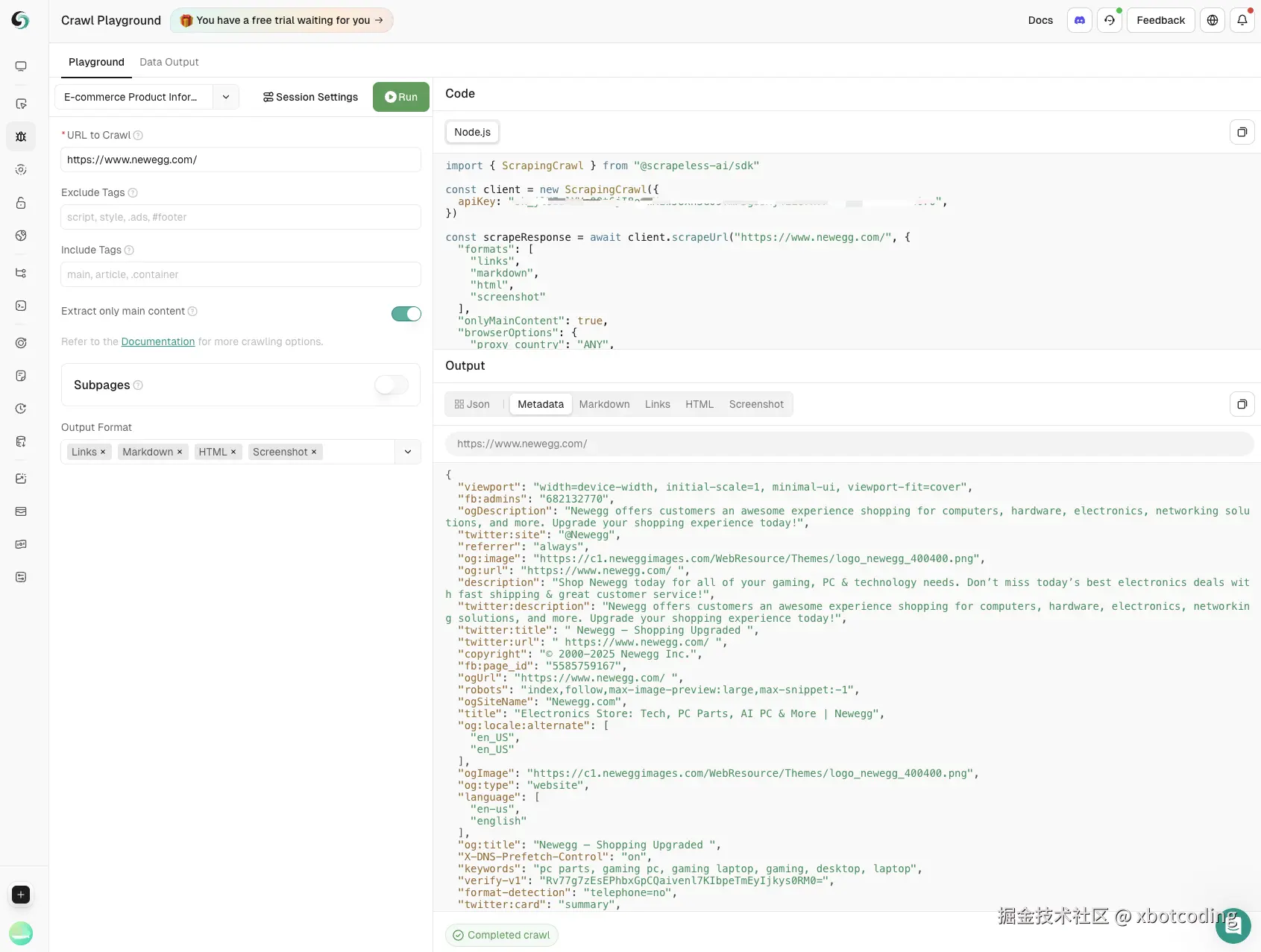The width and height of the screenshot is (1261, 952).
Task: Click the URL to Crawl help icon
Action: (x=138, y=135)
